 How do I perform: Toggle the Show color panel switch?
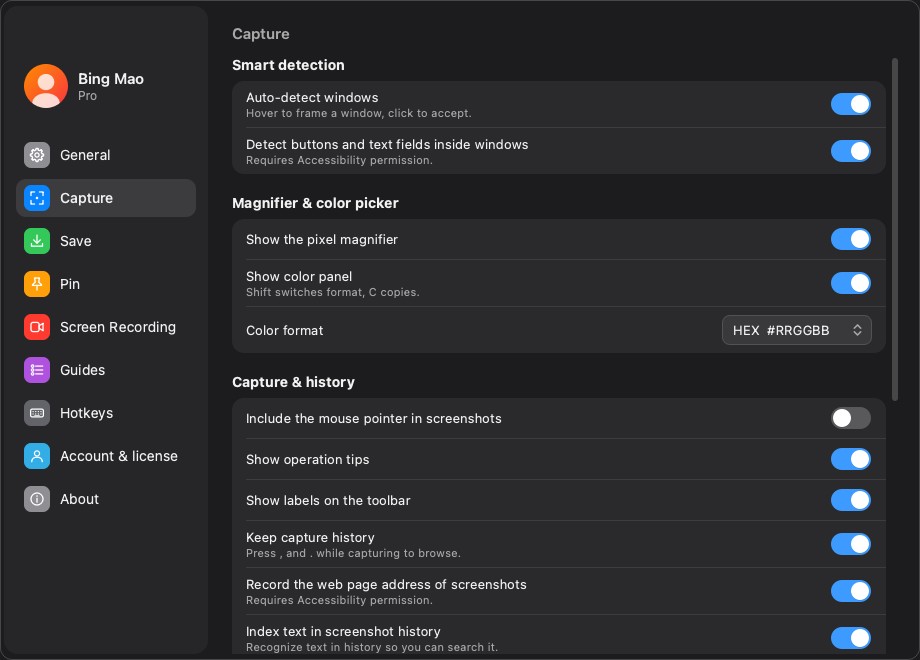(850, 283)
